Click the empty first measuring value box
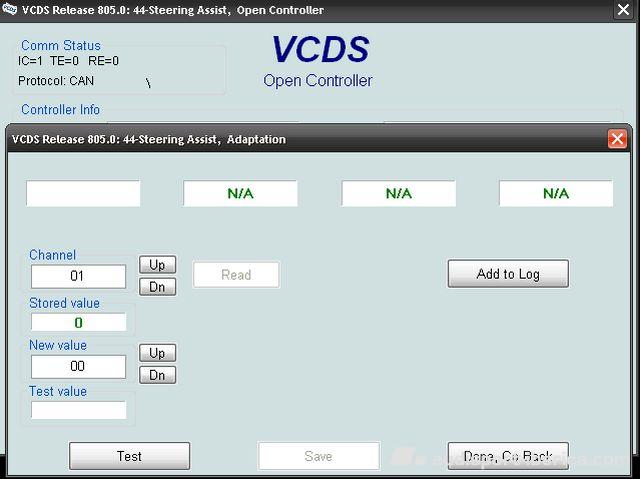 click(83, 193)
